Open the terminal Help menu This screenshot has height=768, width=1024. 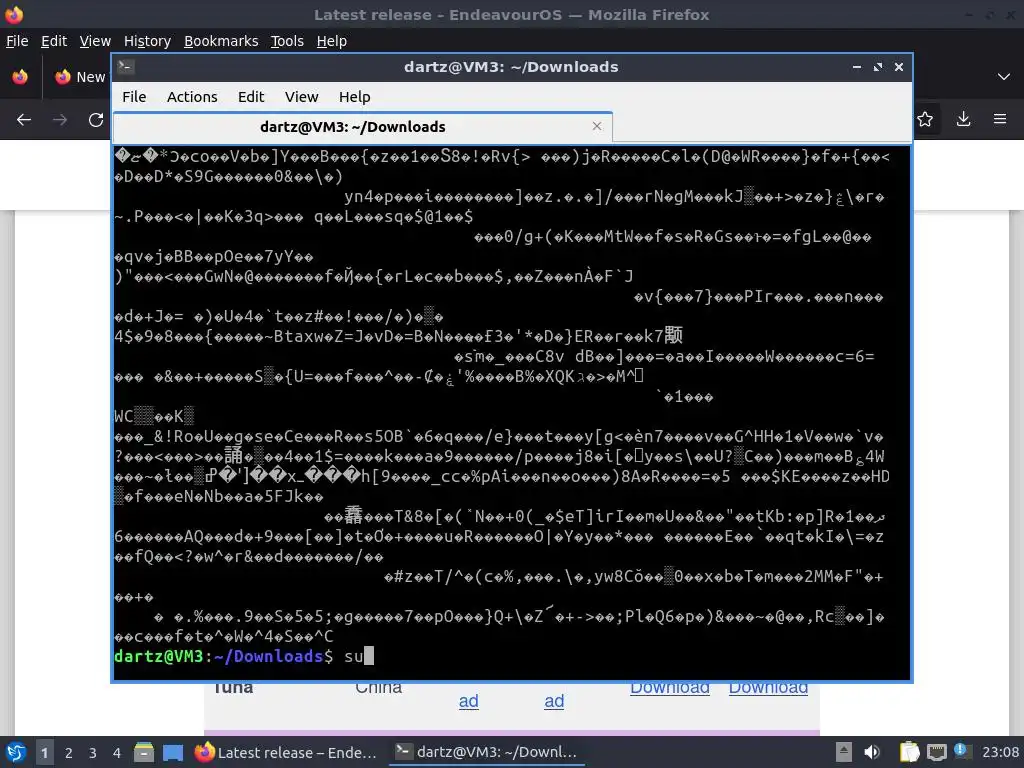click(355, 97)
